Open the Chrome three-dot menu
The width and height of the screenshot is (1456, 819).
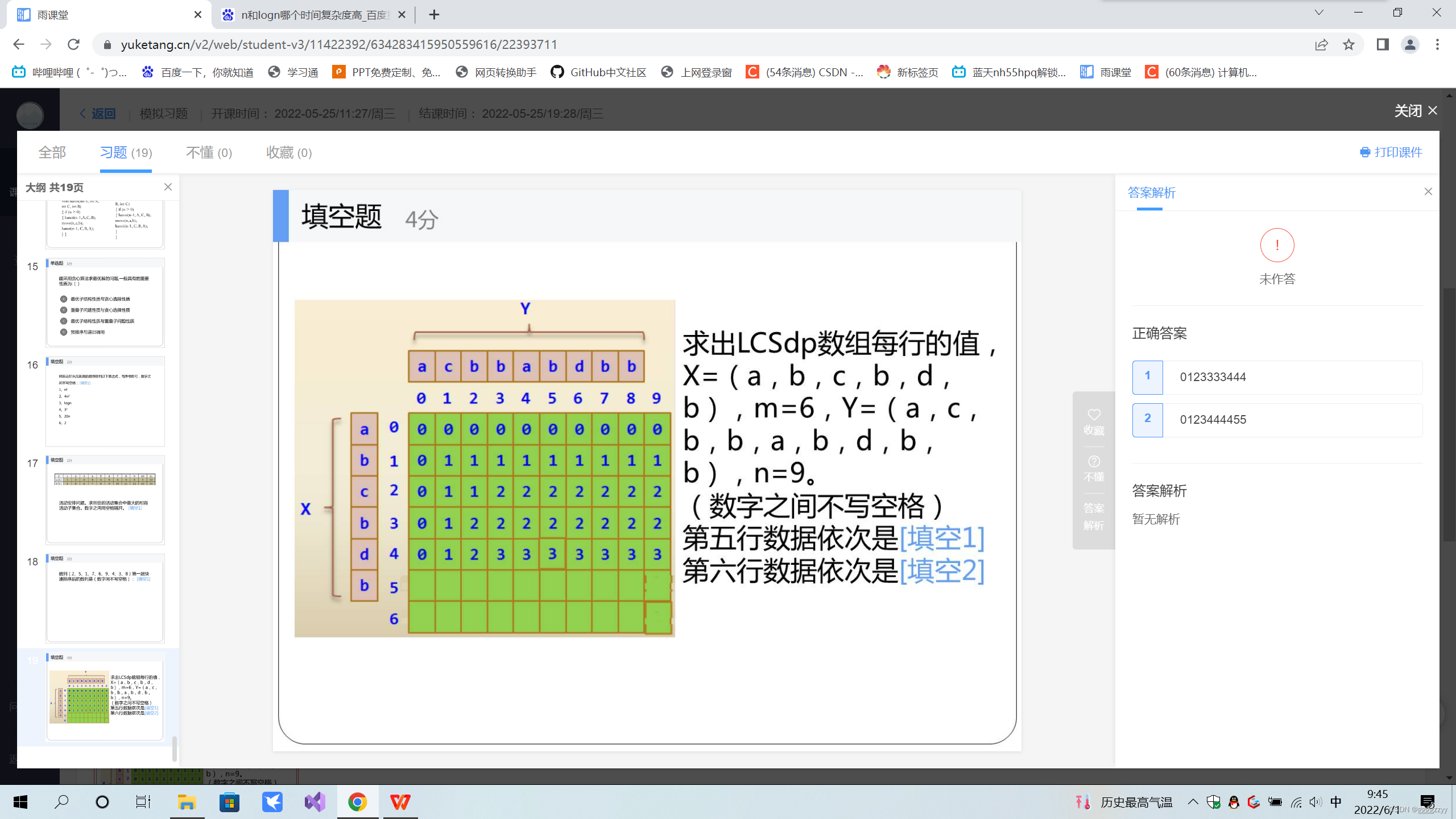[1437, 44]
